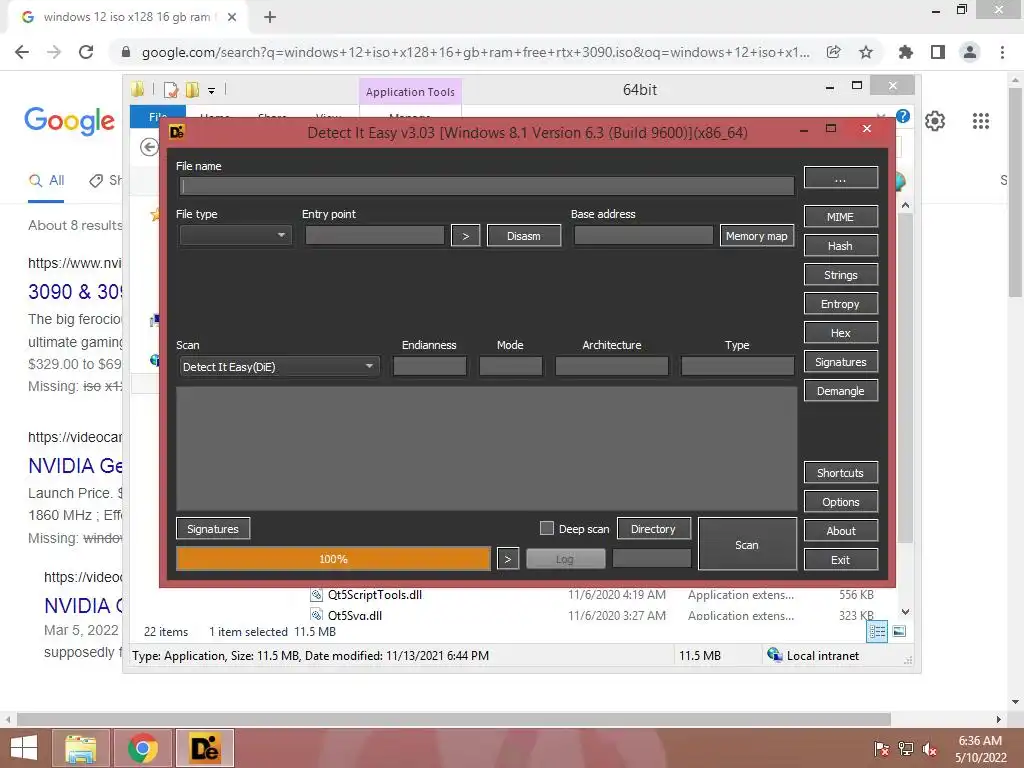
Task: Click the clock showing 6:36 AM
Action: click(x=980, y=741)
